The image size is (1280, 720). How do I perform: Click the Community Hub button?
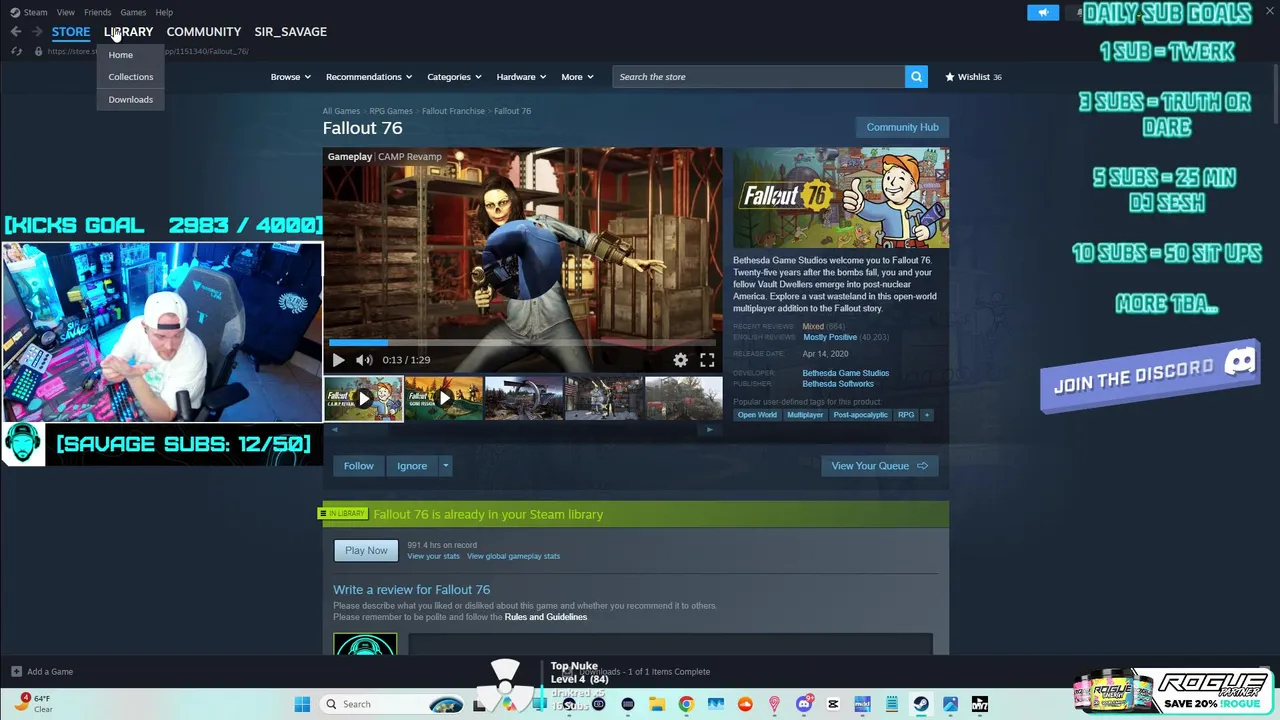point(902,127)
